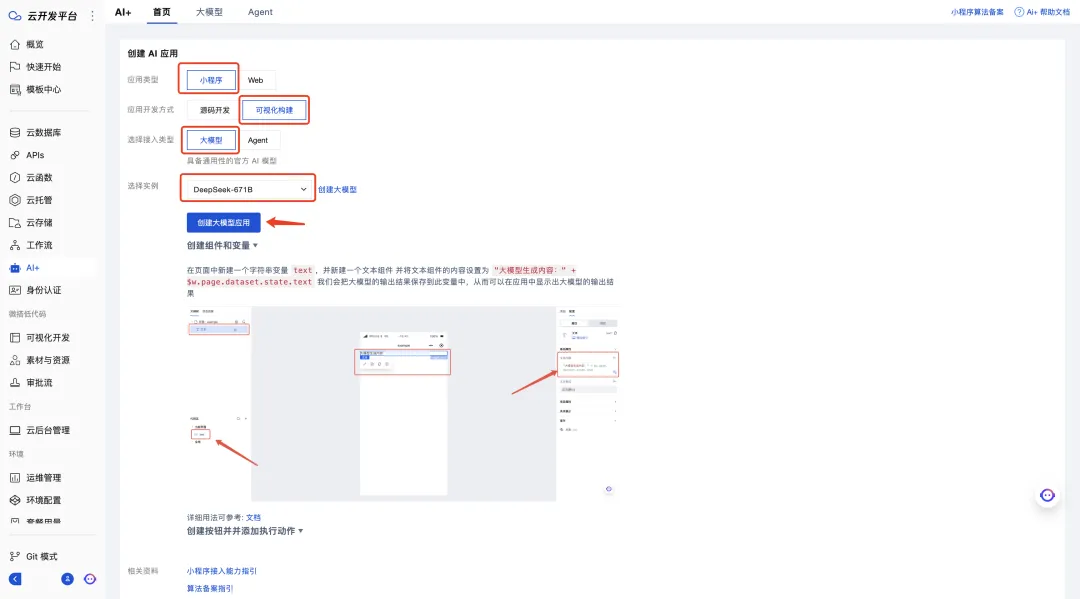1080x599 pixels.
Task: Open 小程序算法备案 link at top right
Action: click(x=977, y=12)
